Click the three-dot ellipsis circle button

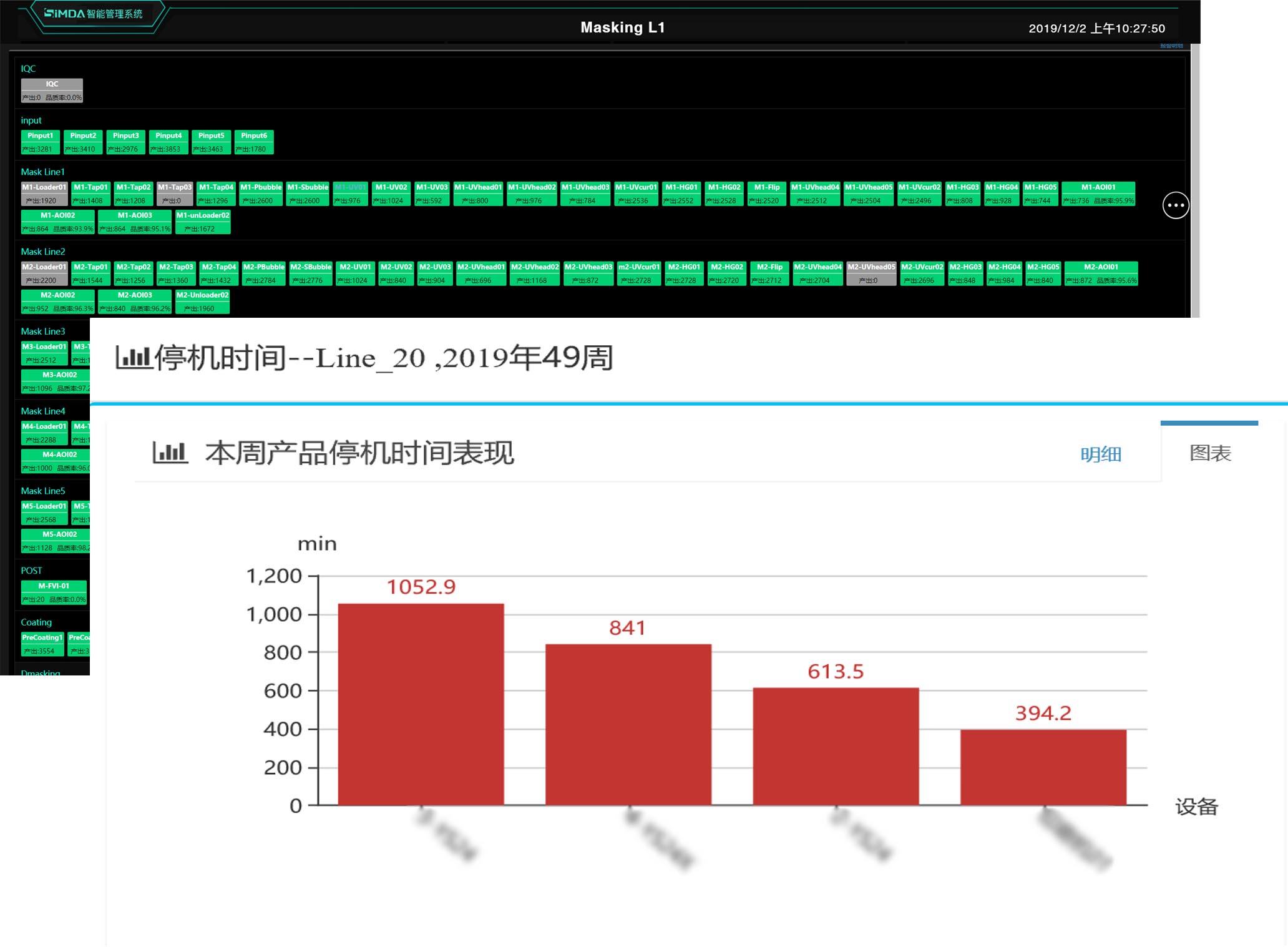click(x=1176, y=205)
